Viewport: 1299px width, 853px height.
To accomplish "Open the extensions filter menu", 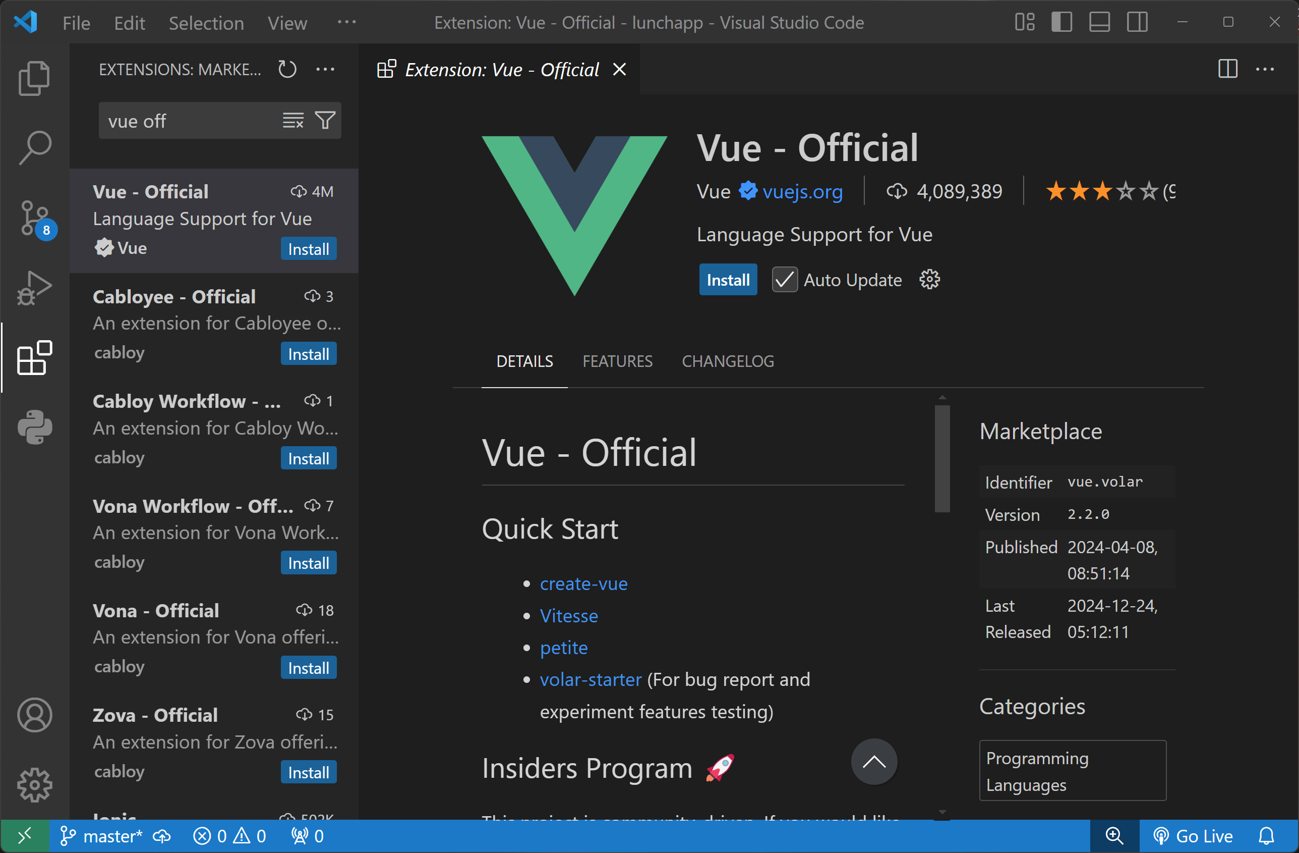I will pos(325,121).
